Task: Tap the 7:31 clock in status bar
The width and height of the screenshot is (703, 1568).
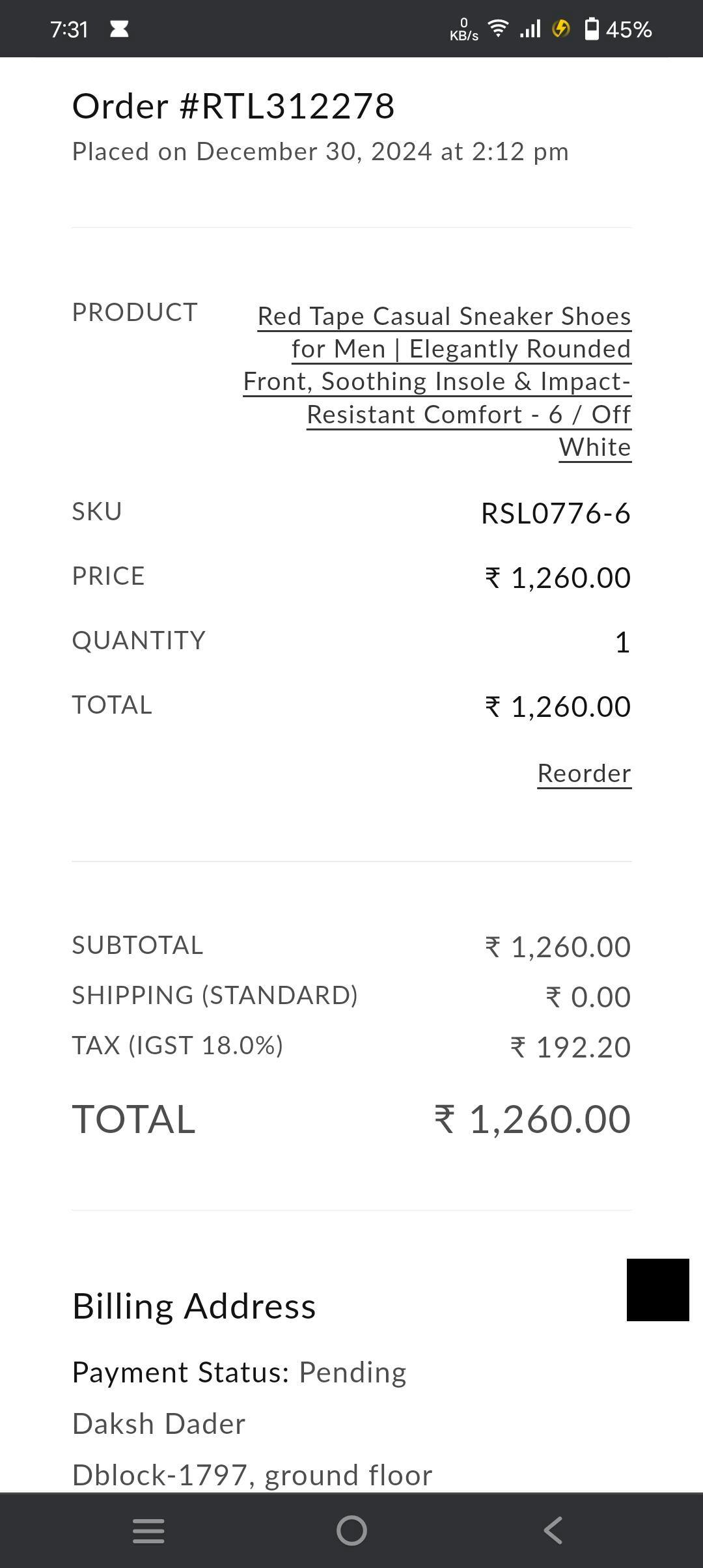Action: point(69,29)
